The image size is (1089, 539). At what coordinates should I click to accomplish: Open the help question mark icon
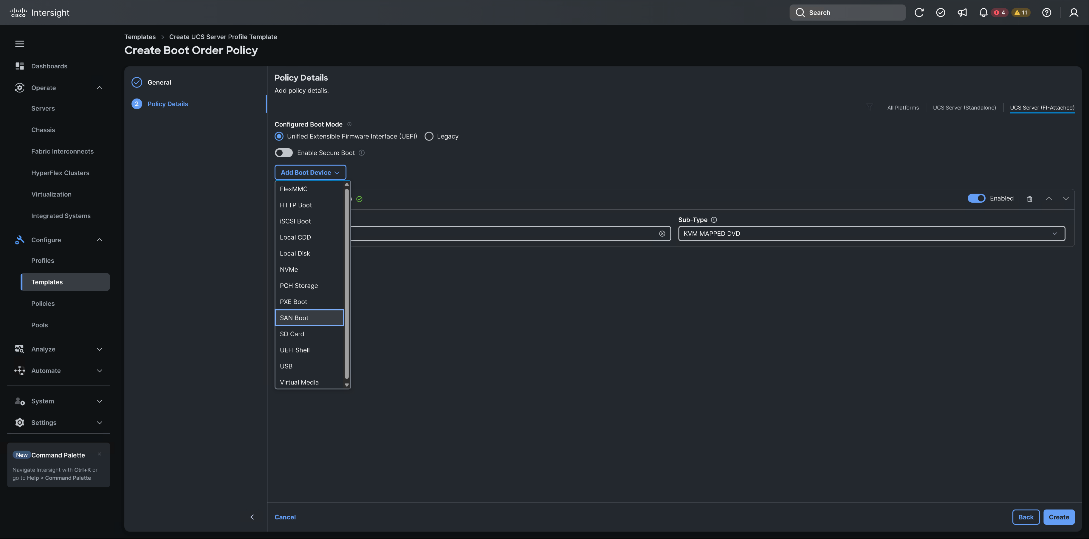pos(1047,13)
